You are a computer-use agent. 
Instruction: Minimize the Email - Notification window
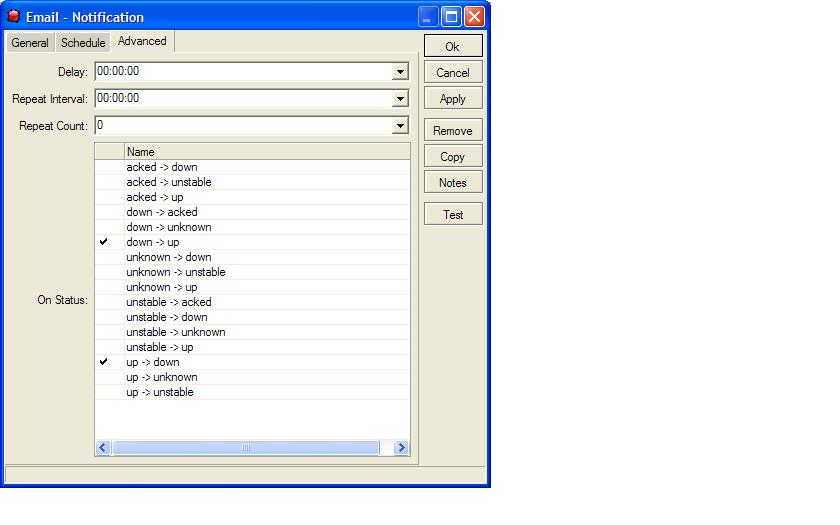(428, 17)
